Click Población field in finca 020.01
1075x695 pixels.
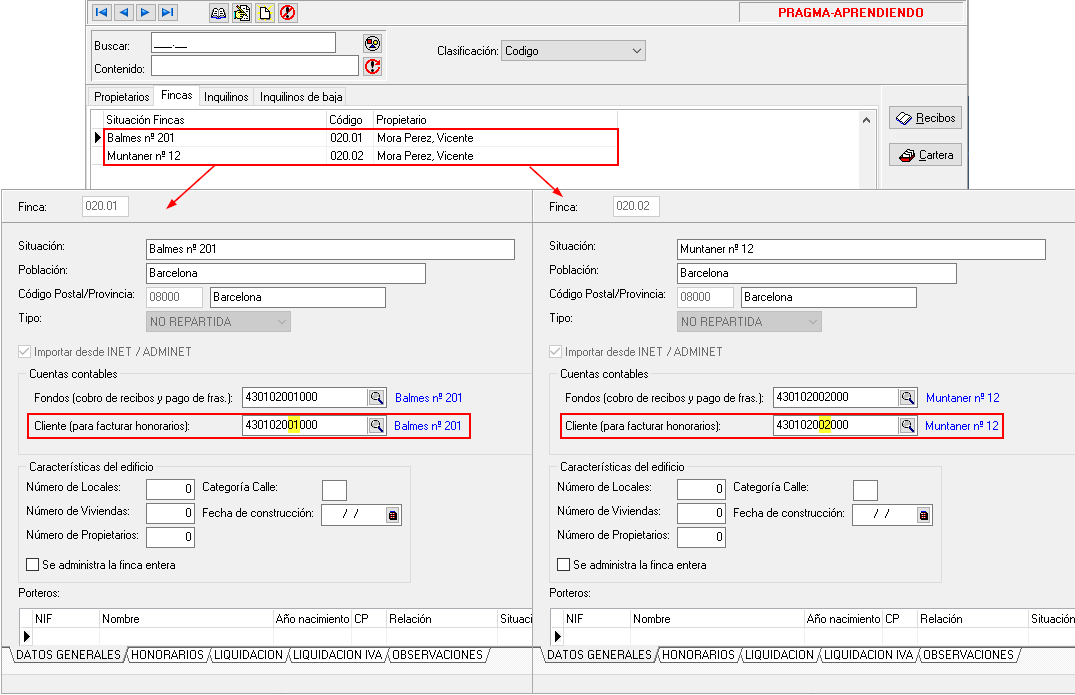[286, 273]
